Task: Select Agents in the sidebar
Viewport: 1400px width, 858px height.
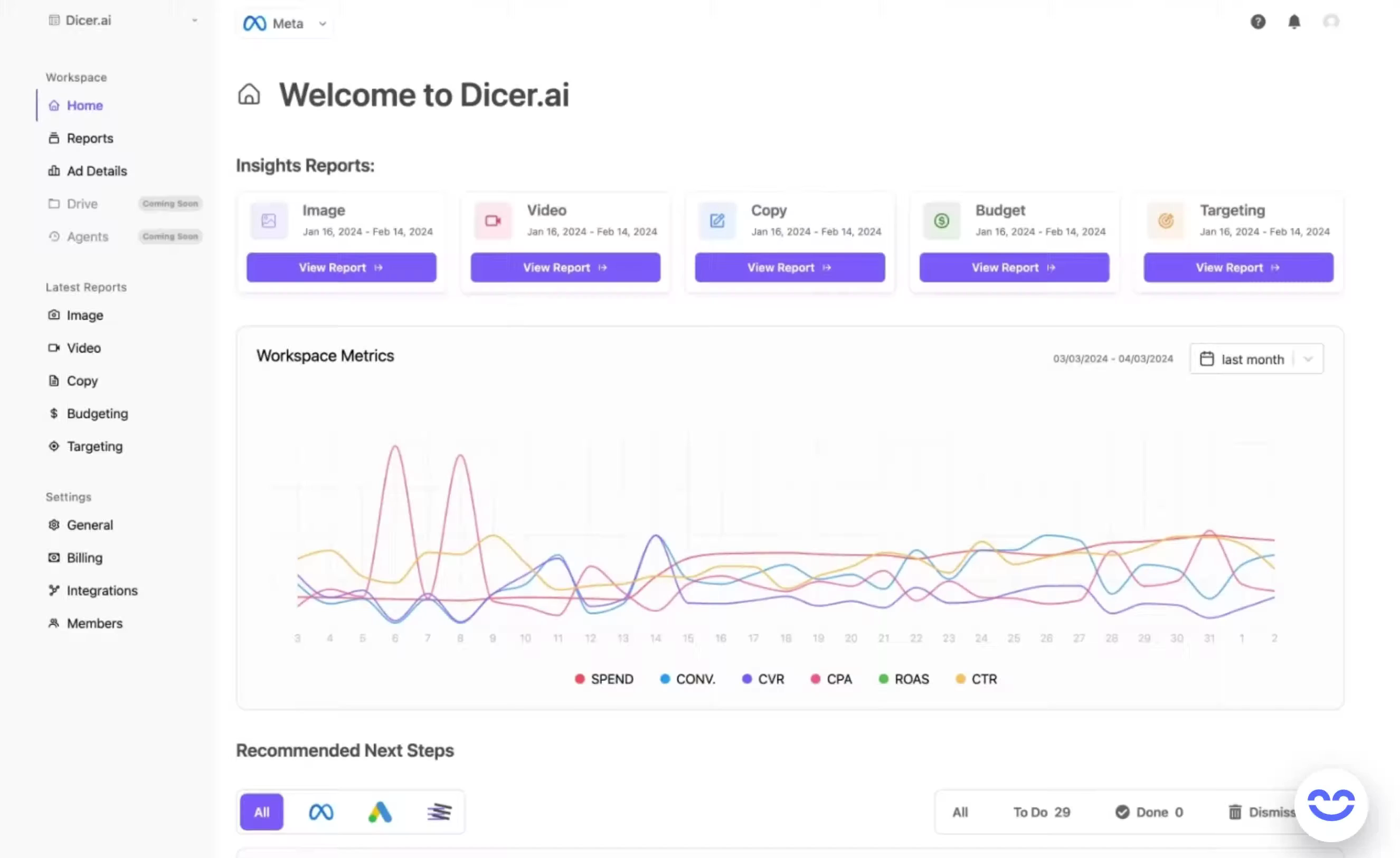Action: coord(87,237)
